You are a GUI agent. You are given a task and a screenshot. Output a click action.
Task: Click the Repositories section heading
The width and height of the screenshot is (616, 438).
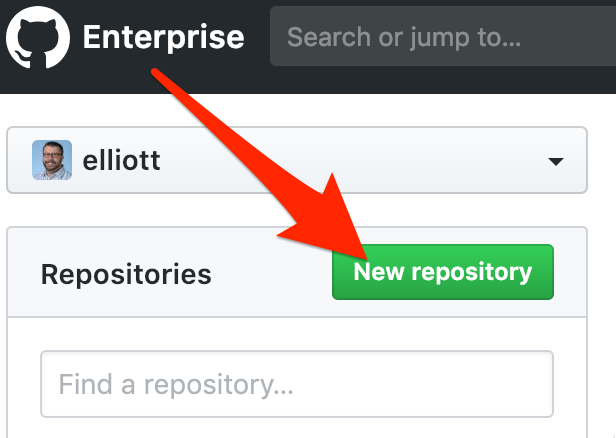click(x=126, y=274)
